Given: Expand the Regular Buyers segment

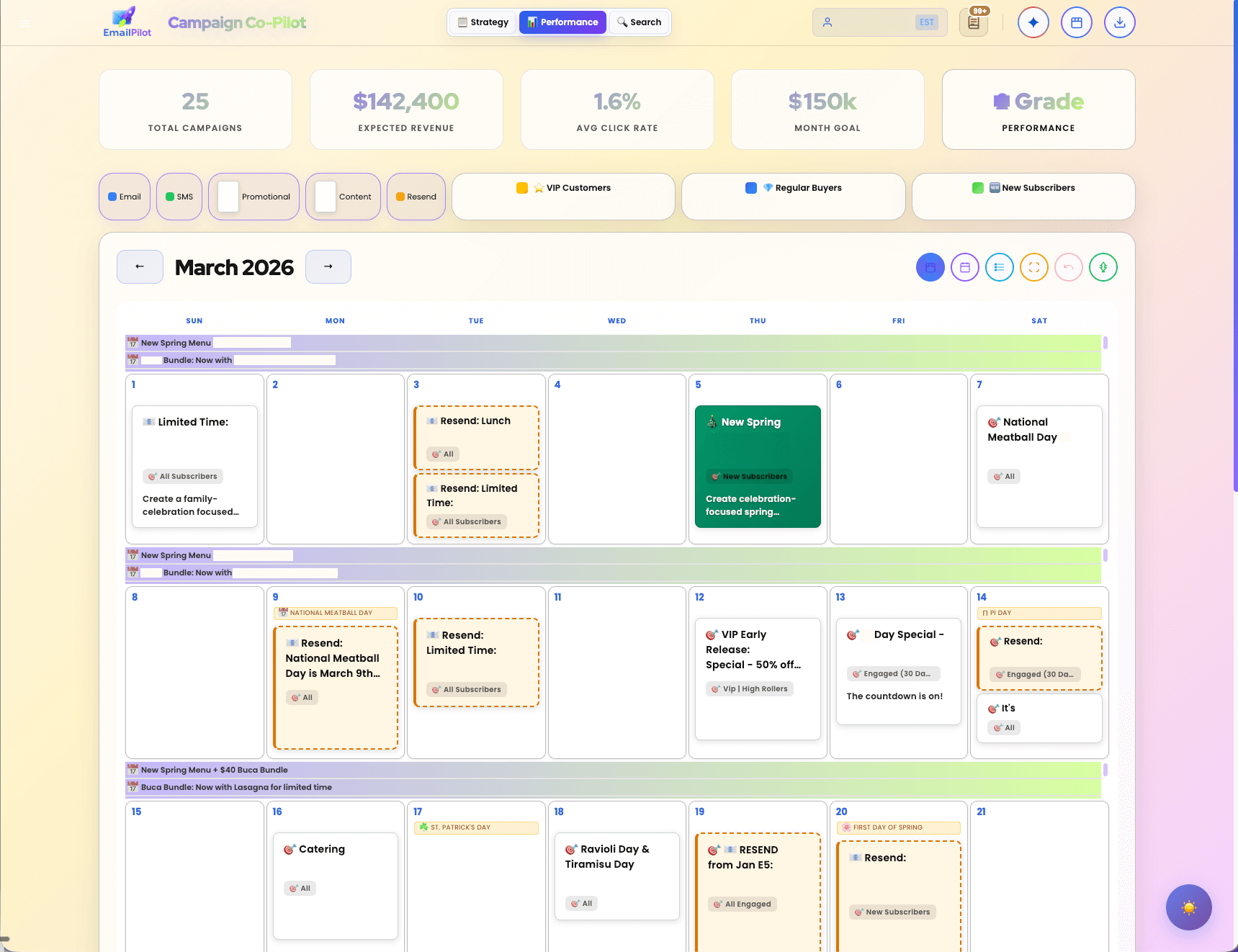Looking at the screenshot, I should [793, 196].
